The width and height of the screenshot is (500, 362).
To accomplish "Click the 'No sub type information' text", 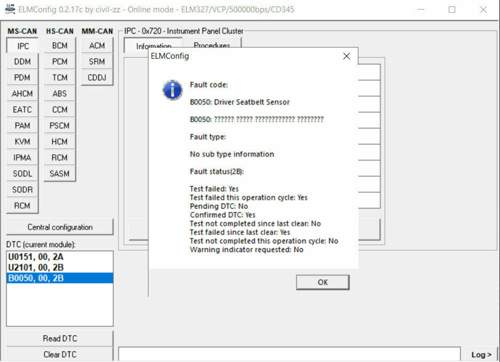I will coord(232,154).
